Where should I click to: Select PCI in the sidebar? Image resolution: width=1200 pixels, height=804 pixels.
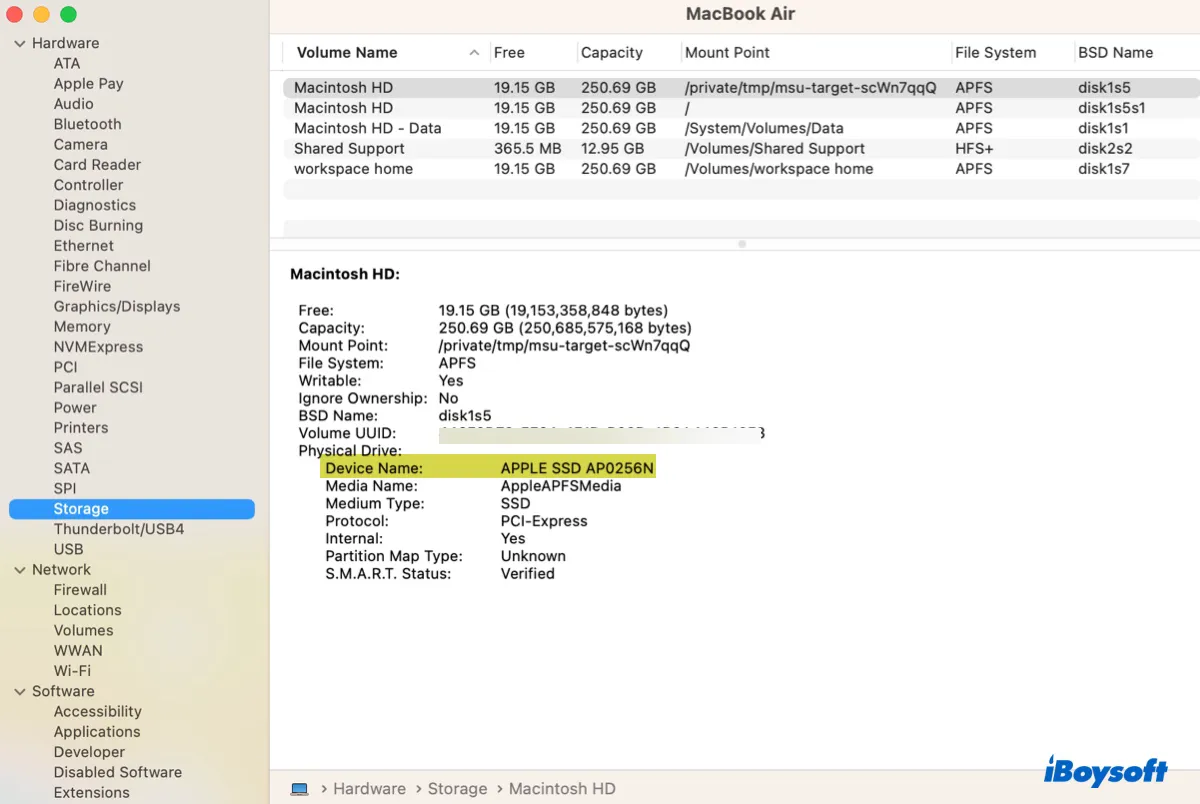pyautogui.click(x=66, y=367)
